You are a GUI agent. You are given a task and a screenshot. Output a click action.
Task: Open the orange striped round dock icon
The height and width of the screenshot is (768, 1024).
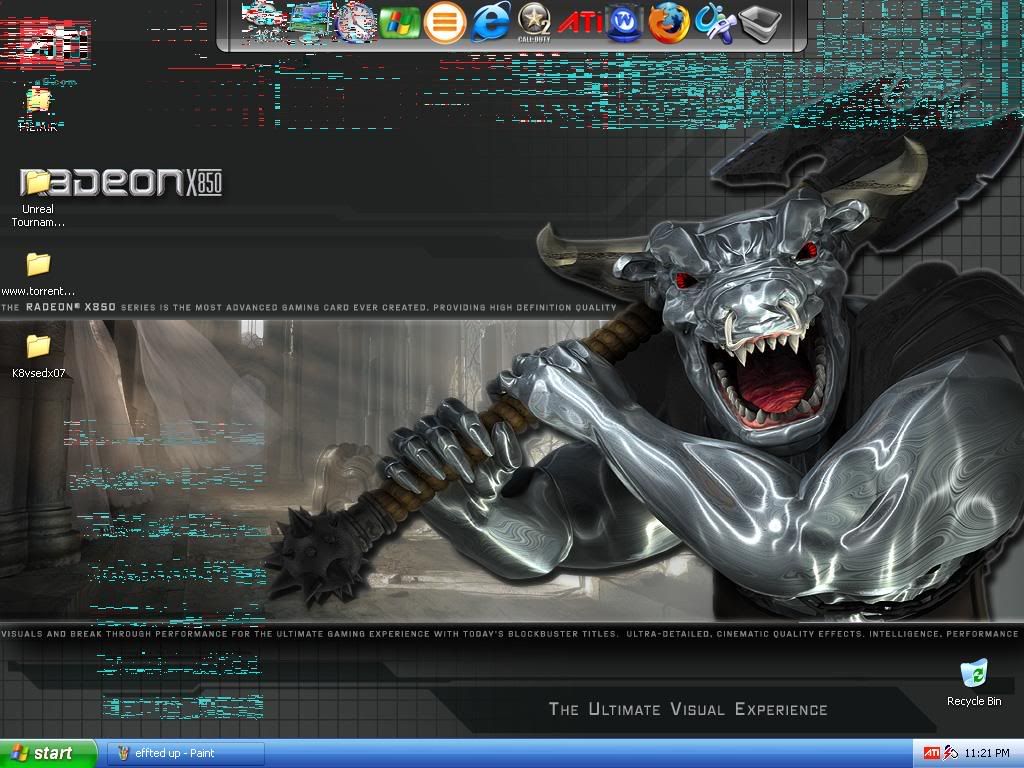tap(445, 22)
